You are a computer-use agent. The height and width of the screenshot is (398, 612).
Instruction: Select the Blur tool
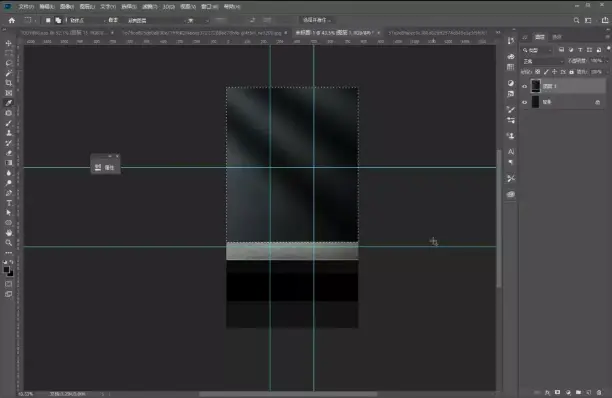(x=9, y=173)
